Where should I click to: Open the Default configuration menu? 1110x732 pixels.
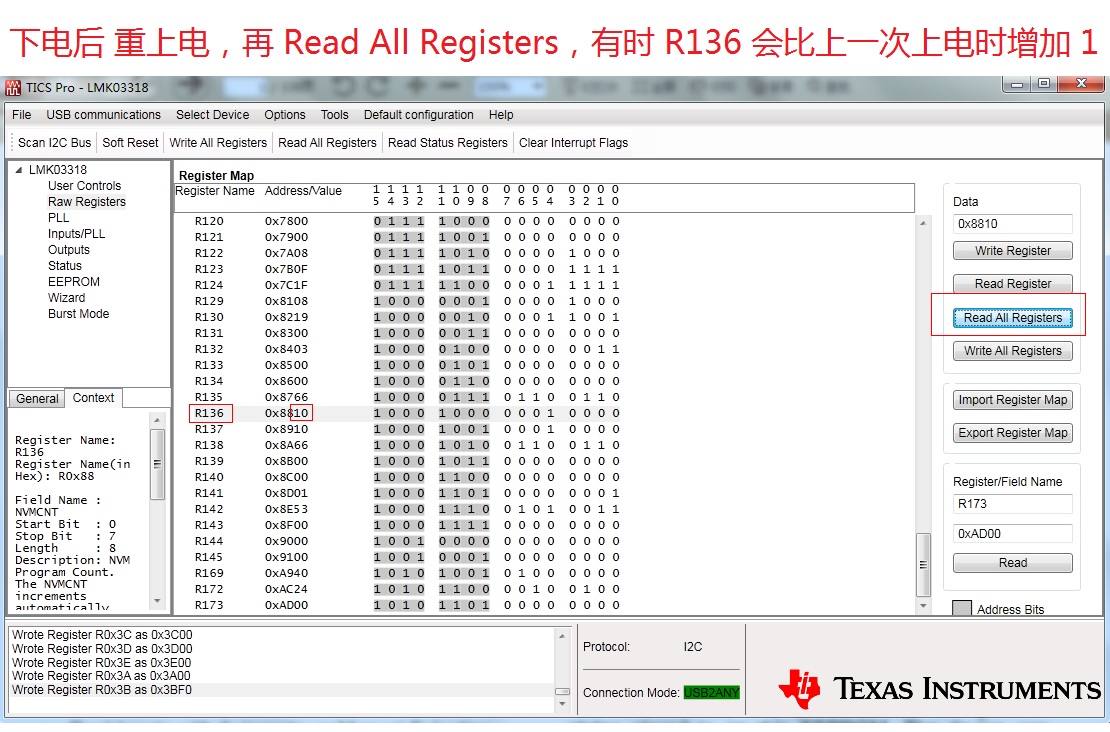tap(418, 115)
